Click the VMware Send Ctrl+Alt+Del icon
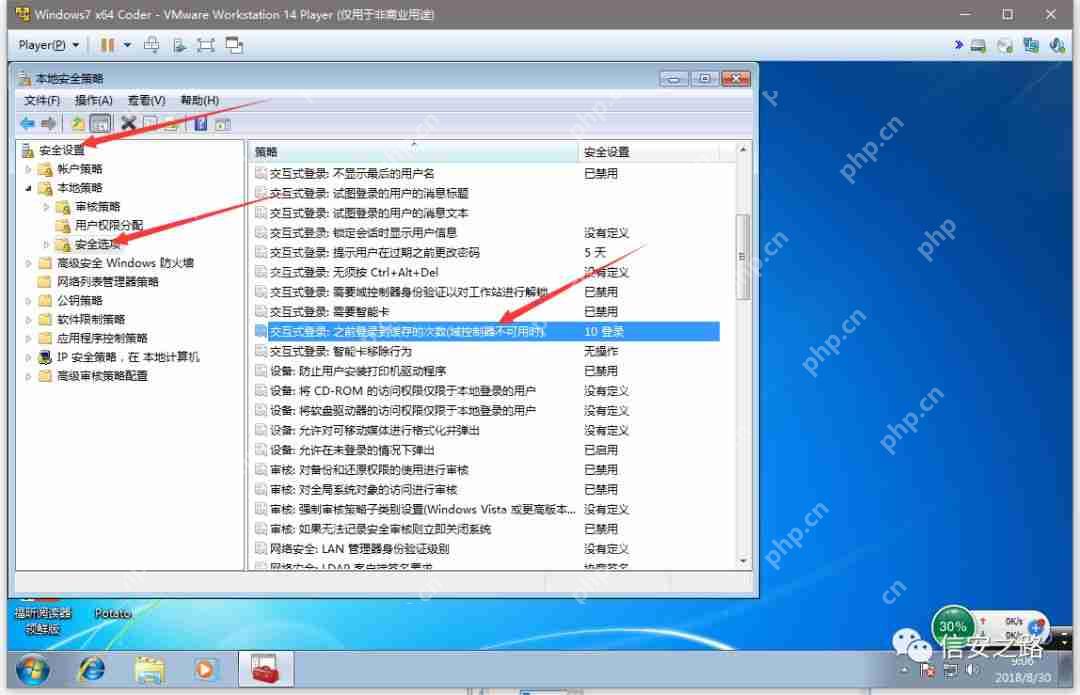Screen dimensions: 1080x695 pyautogui.click(x=152, y=45)
